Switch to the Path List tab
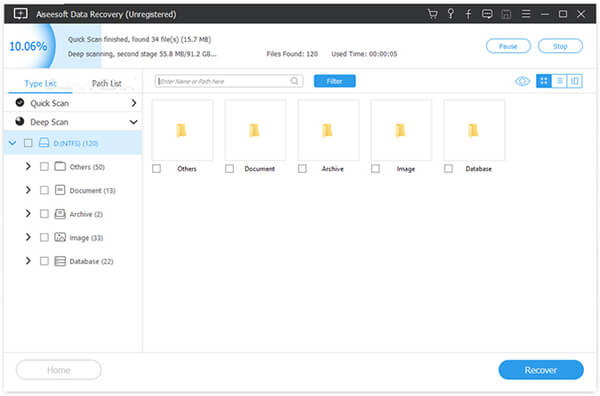 (x=106, y=83)
